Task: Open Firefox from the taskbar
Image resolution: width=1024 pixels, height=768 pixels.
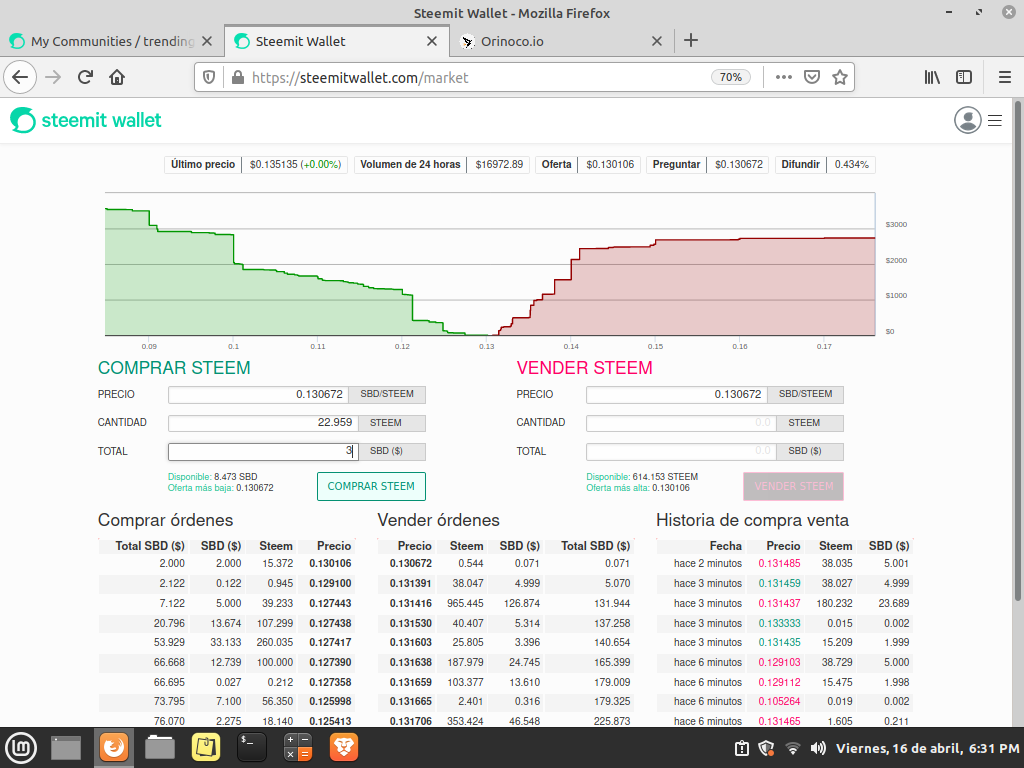Action: click(114, 748)
